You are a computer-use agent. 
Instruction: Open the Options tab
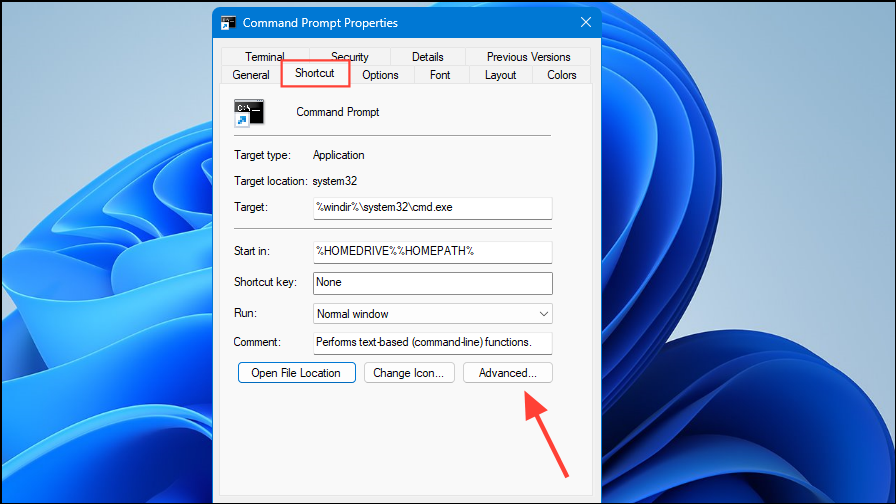380,75
